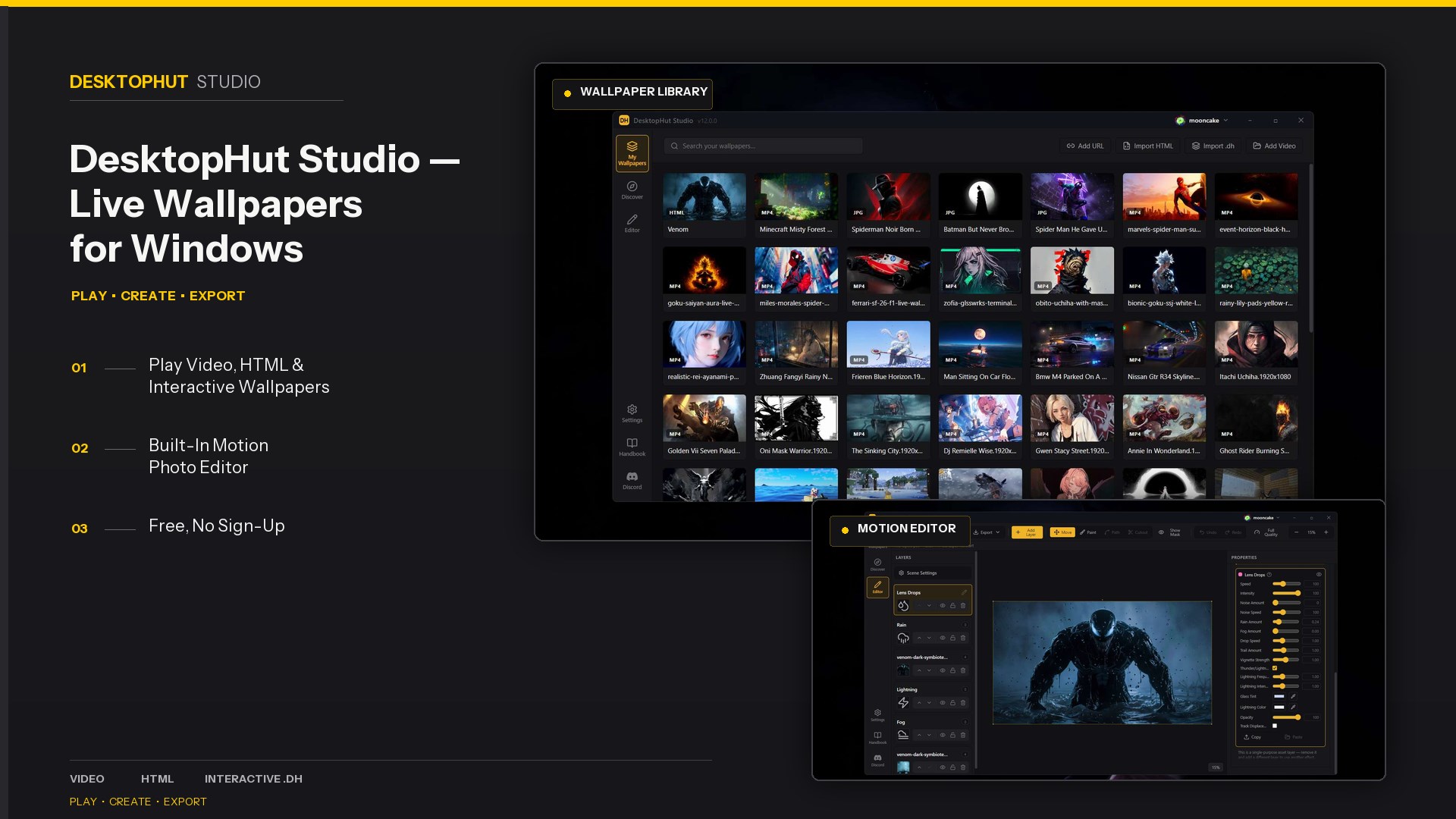The height and width of the screenshot is (819, 1456).
Task: Hide the Fog layer with its eye icon
Action: coord(943,735)
